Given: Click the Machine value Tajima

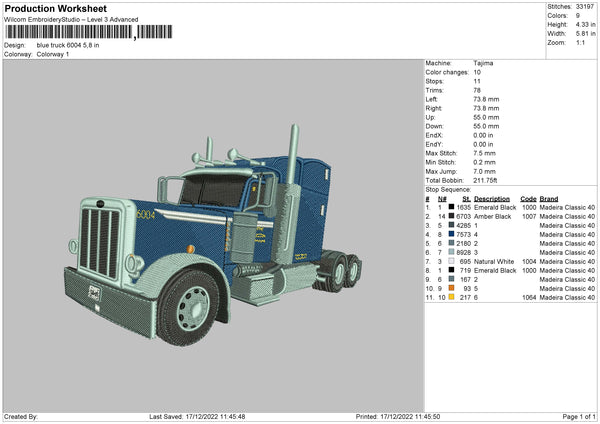Looking at the screenshot, I should (x=483, y=63).
